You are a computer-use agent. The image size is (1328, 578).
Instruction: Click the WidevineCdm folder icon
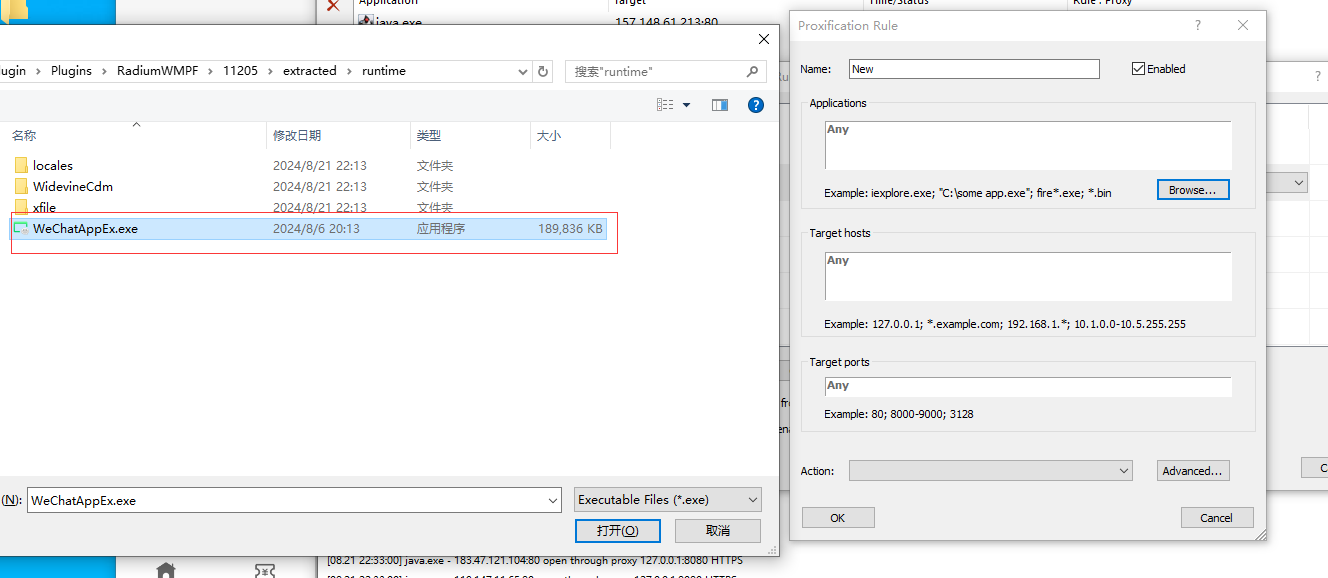coord(21,186)
